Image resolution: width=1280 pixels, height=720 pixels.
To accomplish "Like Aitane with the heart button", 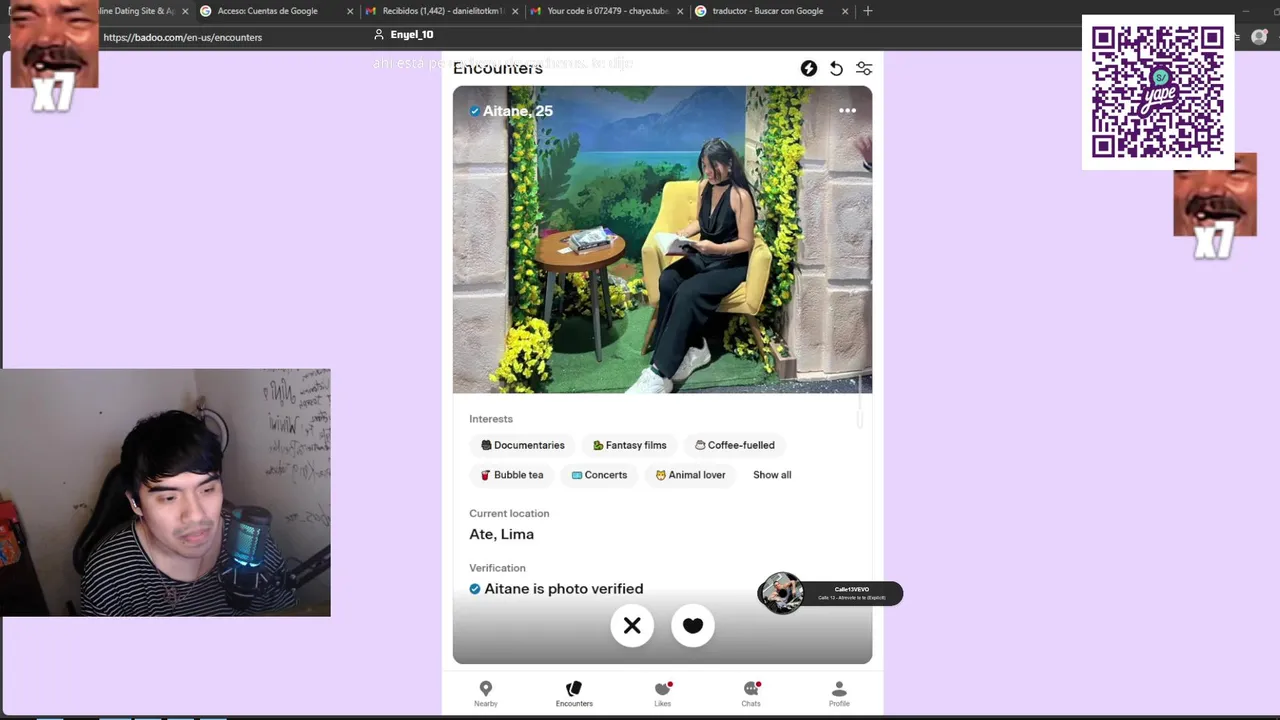I will (693, 626).
